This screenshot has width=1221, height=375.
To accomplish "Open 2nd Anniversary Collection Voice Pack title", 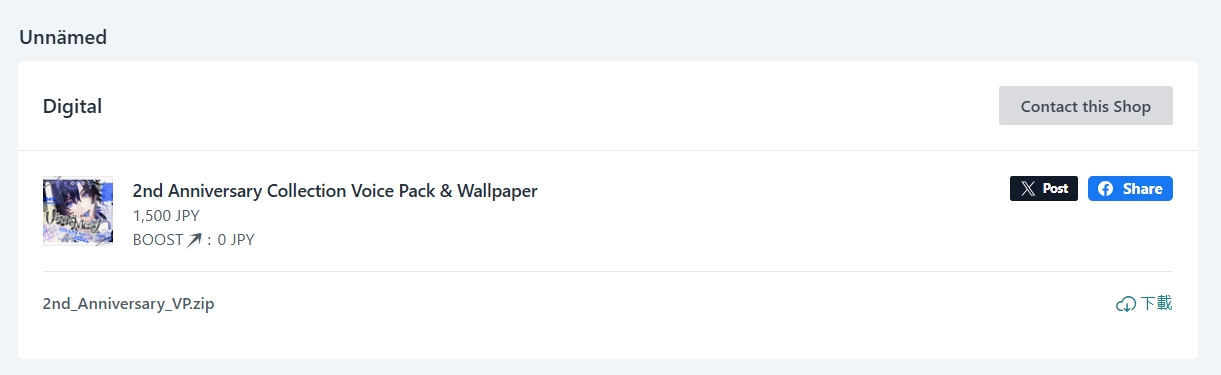I will point(335,191).
